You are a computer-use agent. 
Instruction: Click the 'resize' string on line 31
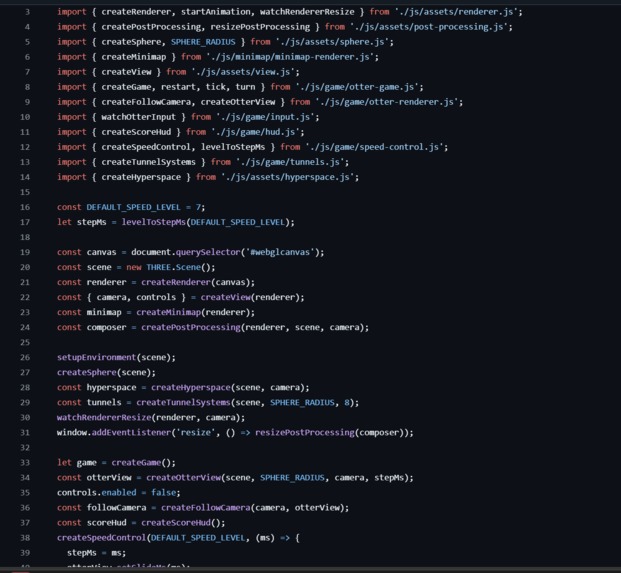pyautogui.click(x=196, y=433)
